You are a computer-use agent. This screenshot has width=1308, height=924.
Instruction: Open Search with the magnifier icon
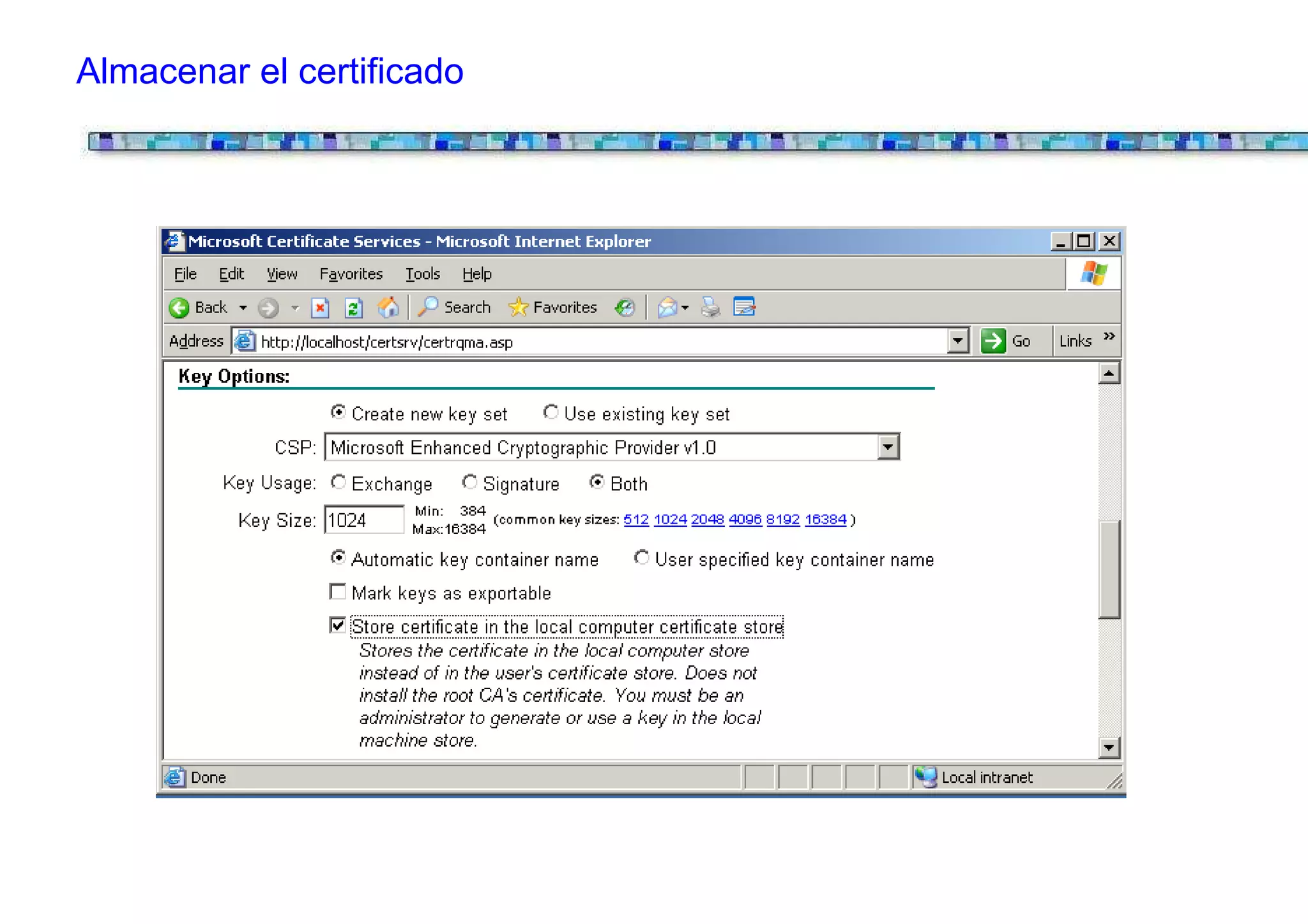click(x=427, y=307)
